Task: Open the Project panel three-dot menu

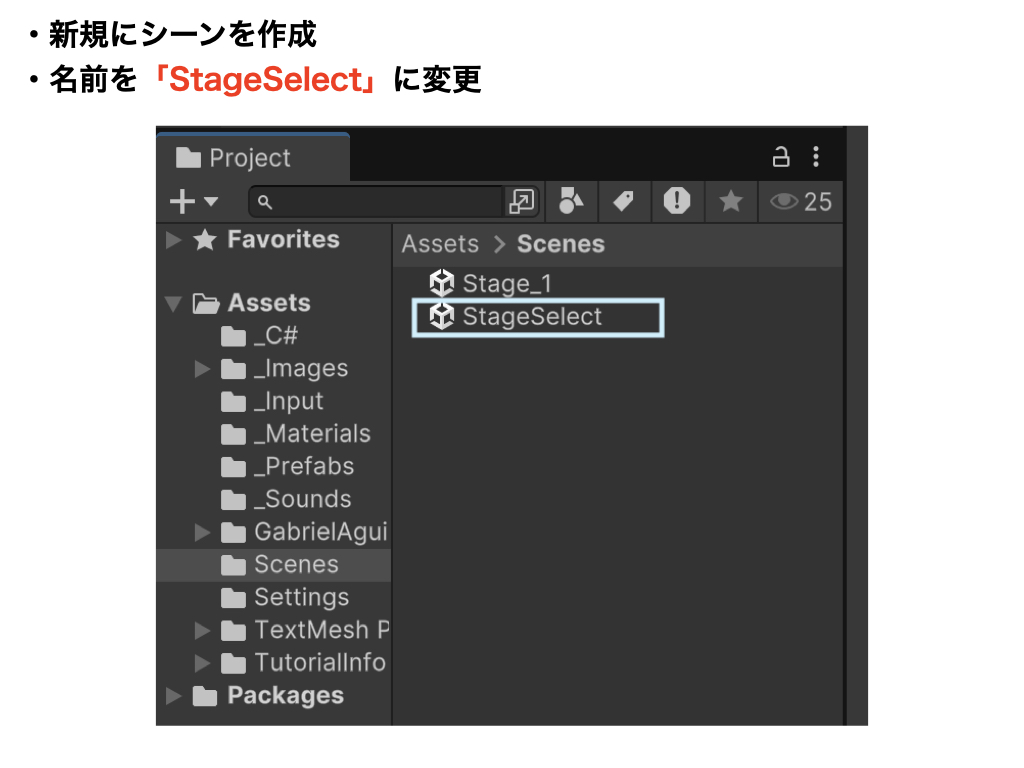Action: 816,157
